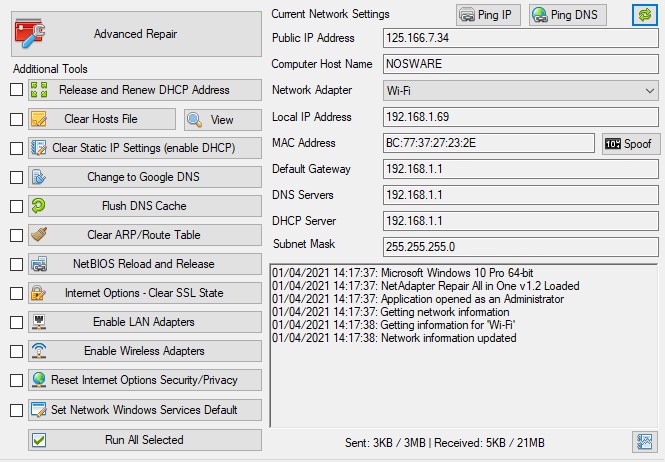Screen dimensions: 665x462
Task: Click the Additional Tools heading
Action: (50, 69)
